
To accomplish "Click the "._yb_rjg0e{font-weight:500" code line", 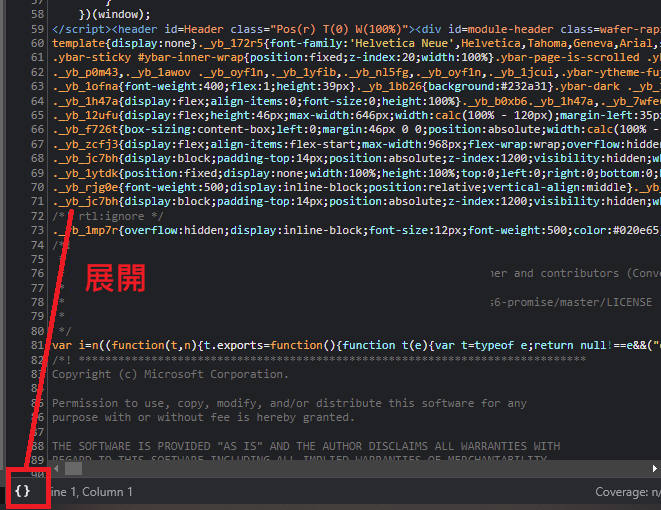I will point(356,187).
